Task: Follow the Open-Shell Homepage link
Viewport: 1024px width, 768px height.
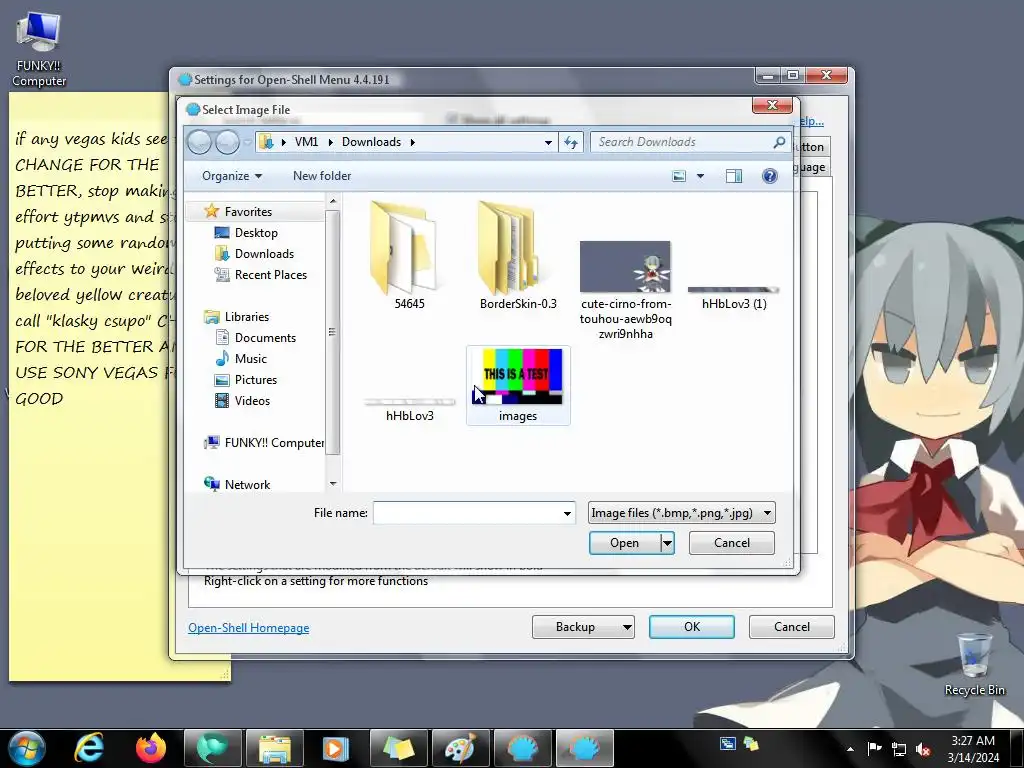Action: point(248,628)
